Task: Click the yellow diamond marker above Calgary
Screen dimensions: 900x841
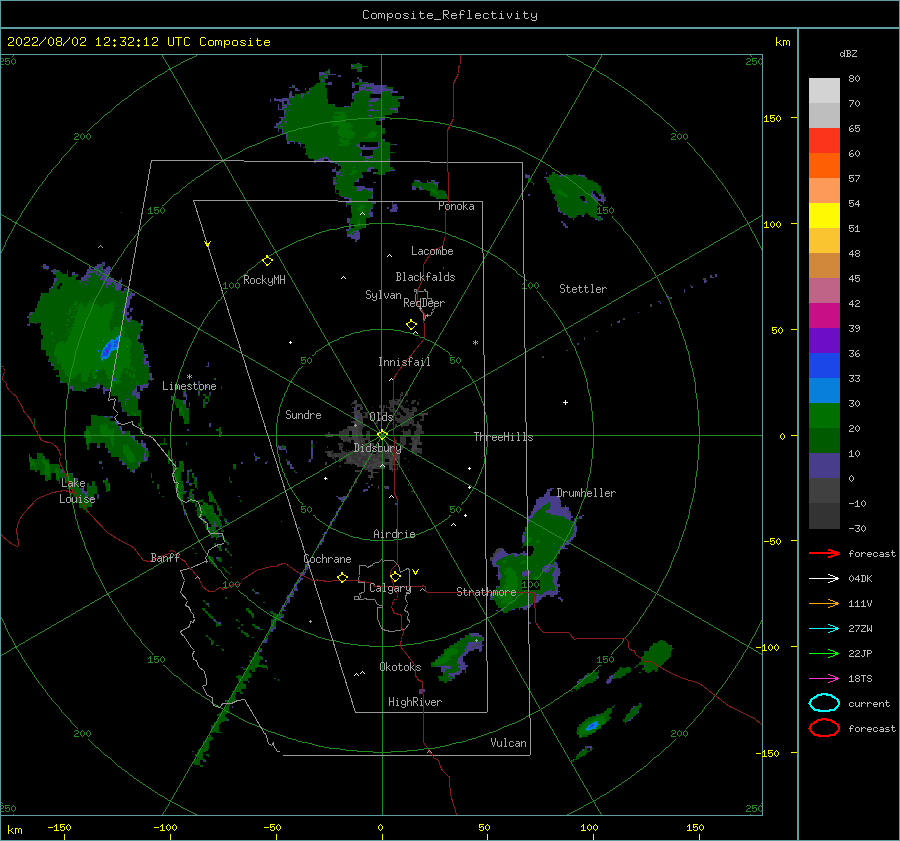Action: coord(395,576)
